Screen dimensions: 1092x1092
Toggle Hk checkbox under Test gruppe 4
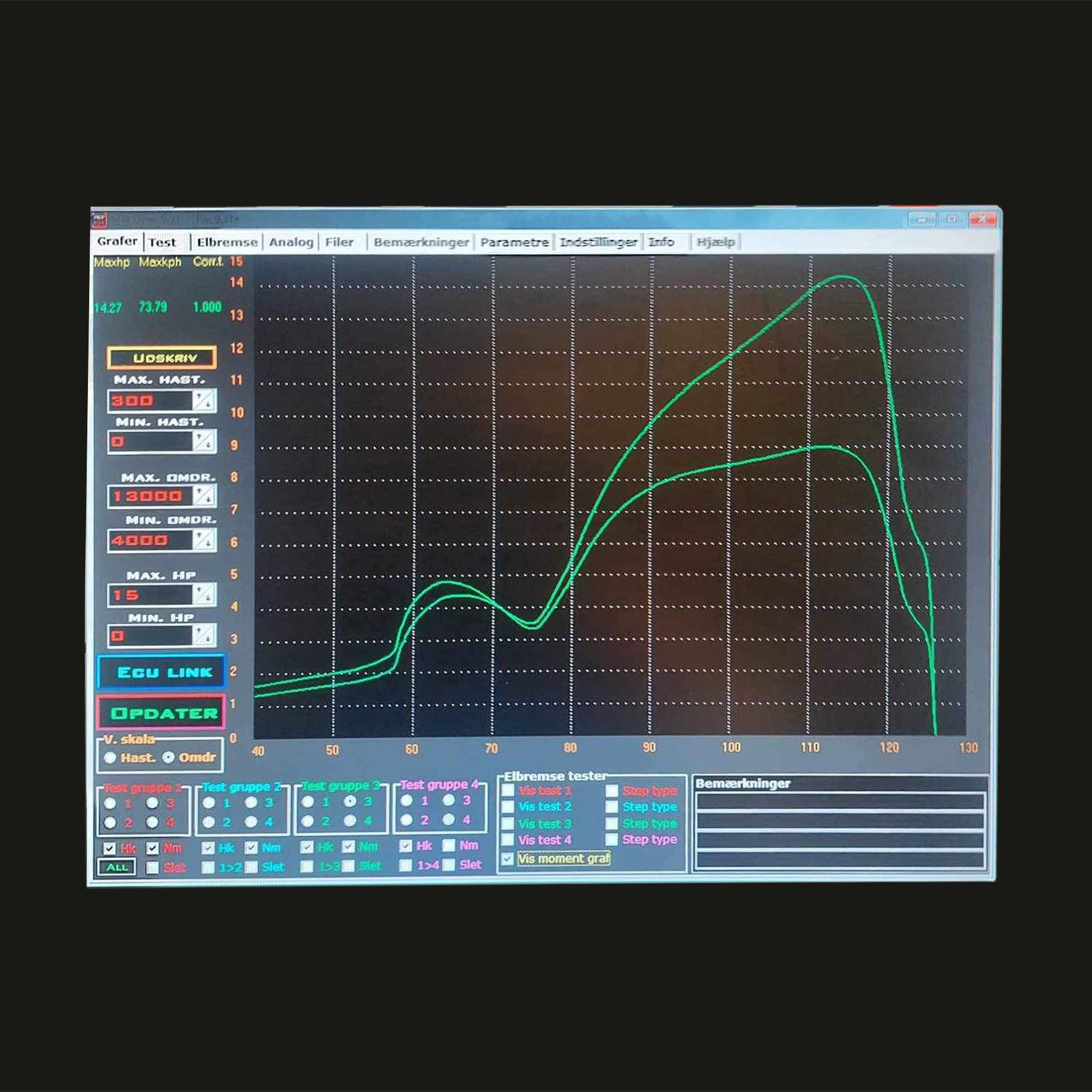point(406,846)
